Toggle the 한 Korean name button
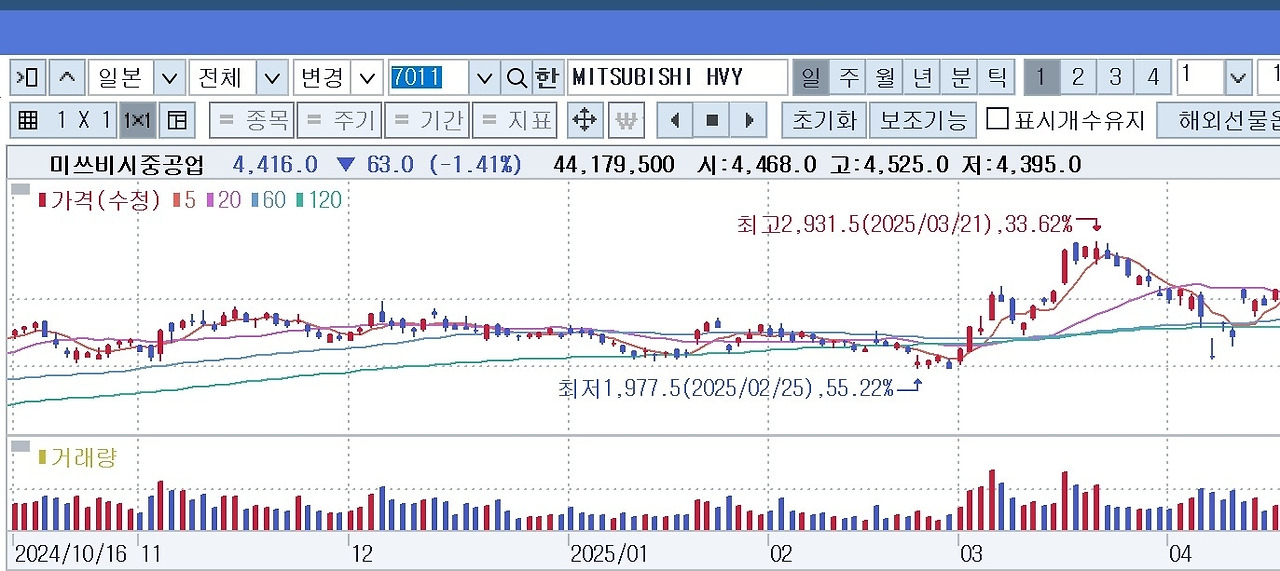The height and width of the screenshot is (571, 1280). click(x=546, y=77)
